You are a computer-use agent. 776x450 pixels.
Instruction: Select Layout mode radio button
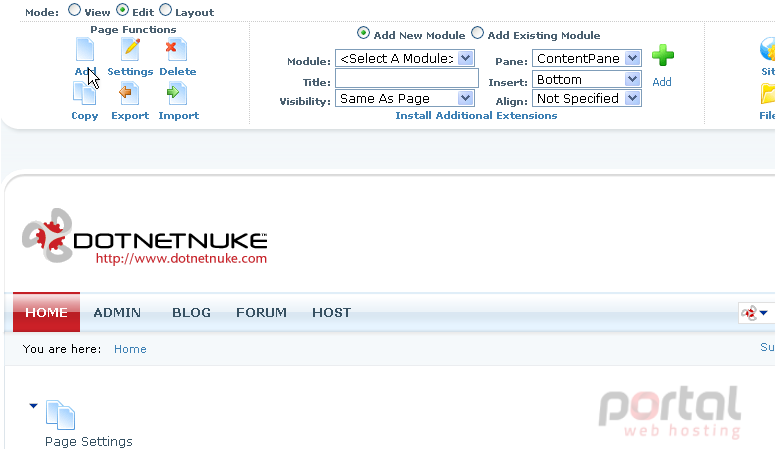[x=165, y=10]
